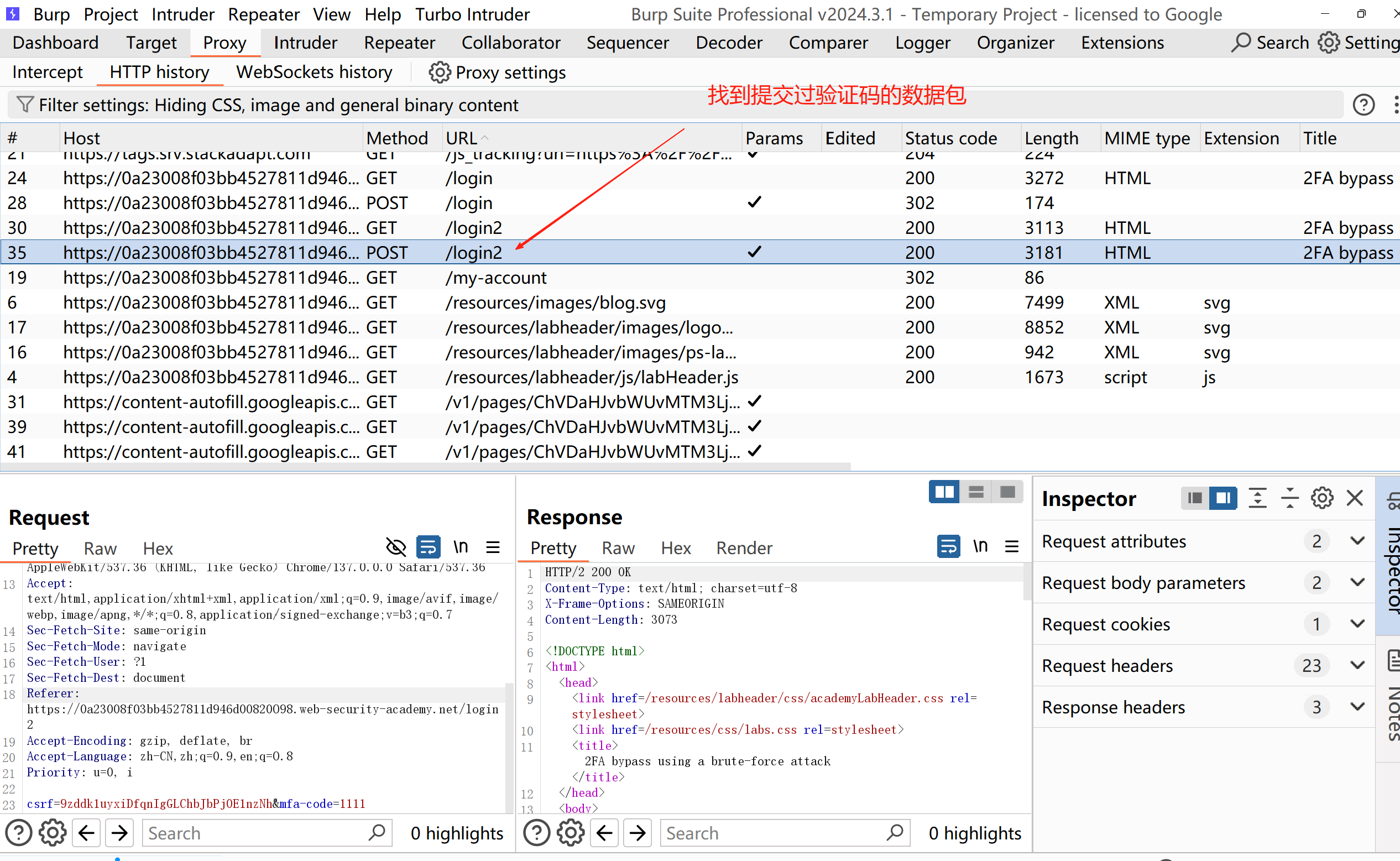Collapse all Inspector sections icon
The height and width of the screenshot is (861, 1400).
pyautogui.click(x=1289, y=498)
